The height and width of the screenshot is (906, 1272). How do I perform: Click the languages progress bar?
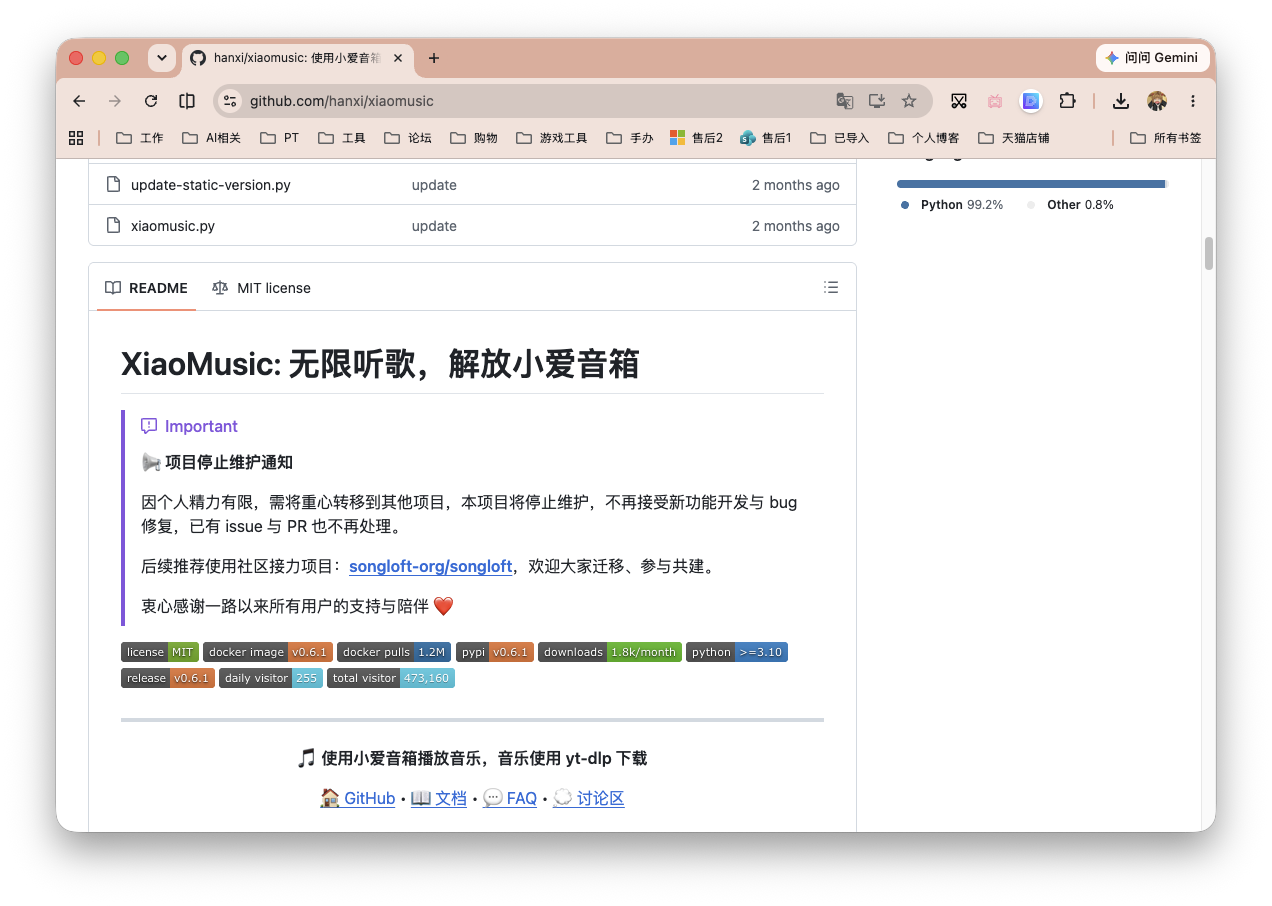point(1032,184)
